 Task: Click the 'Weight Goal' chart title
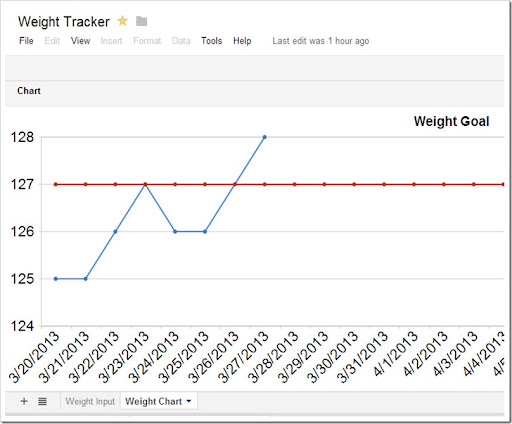point(452,121)
